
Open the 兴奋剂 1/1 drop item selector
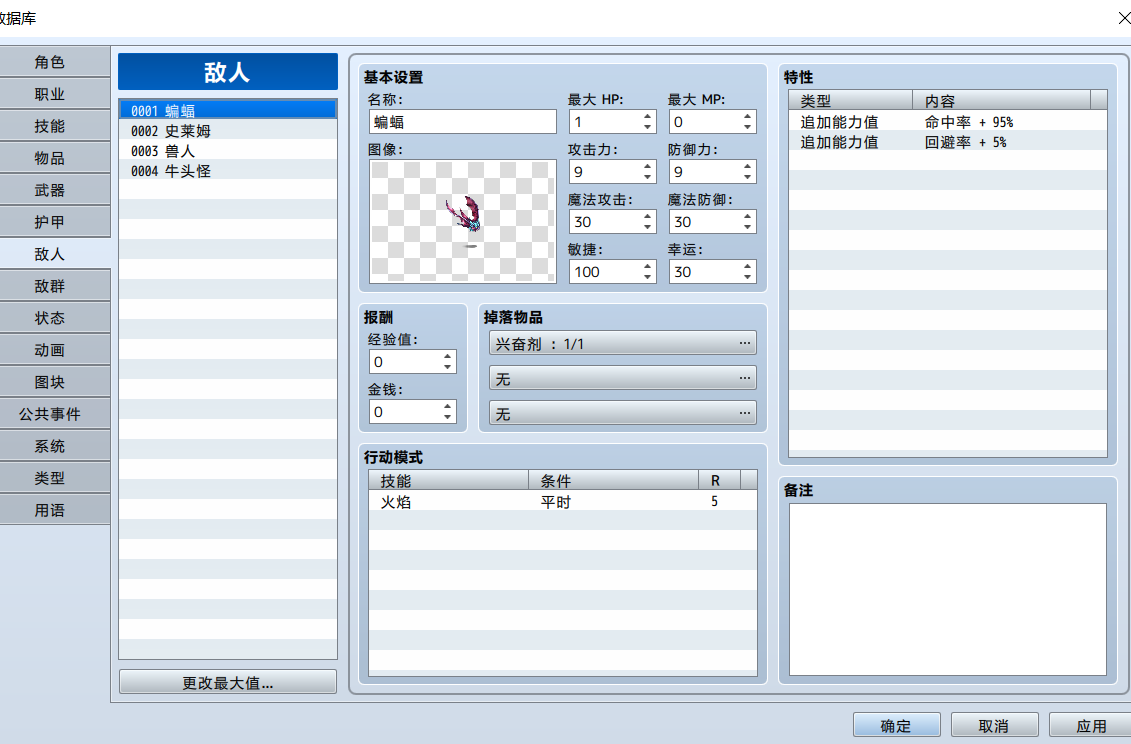click(x=622, y=343)
